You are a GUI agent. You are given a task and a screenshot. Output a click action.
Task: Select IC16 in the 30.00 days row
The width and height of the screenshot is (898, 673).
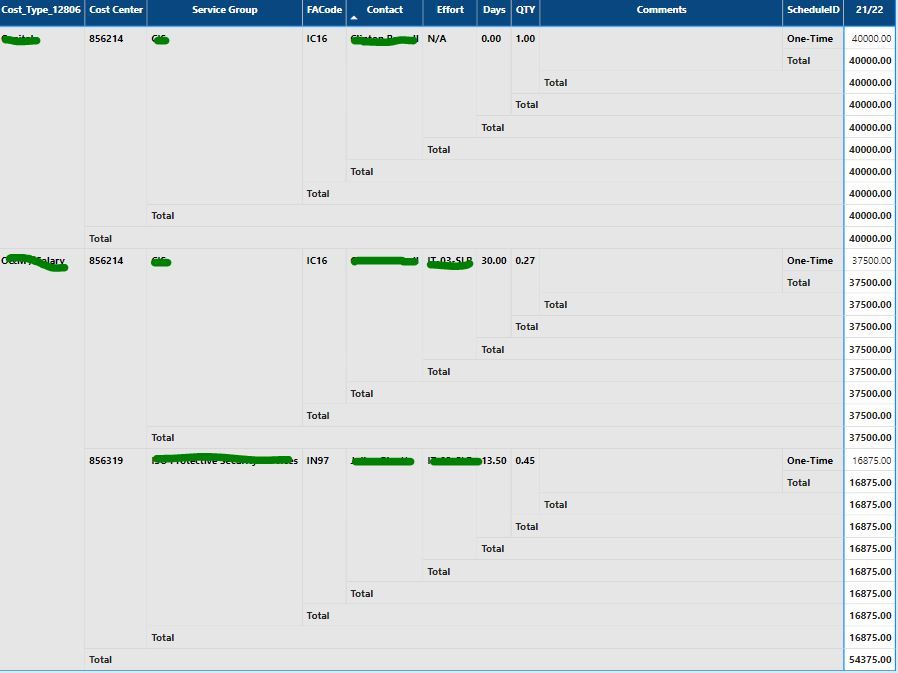click(x=317, y=261)
